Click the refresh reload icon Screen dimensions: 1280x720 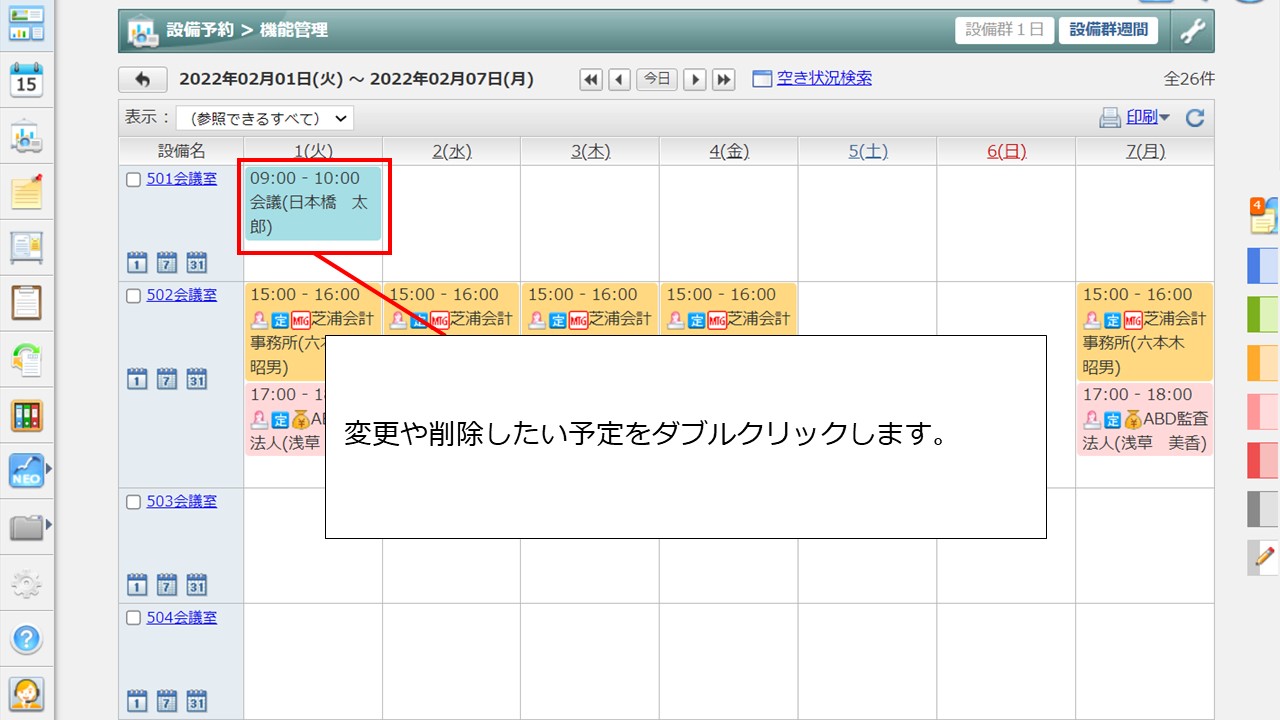[1194, 118]
